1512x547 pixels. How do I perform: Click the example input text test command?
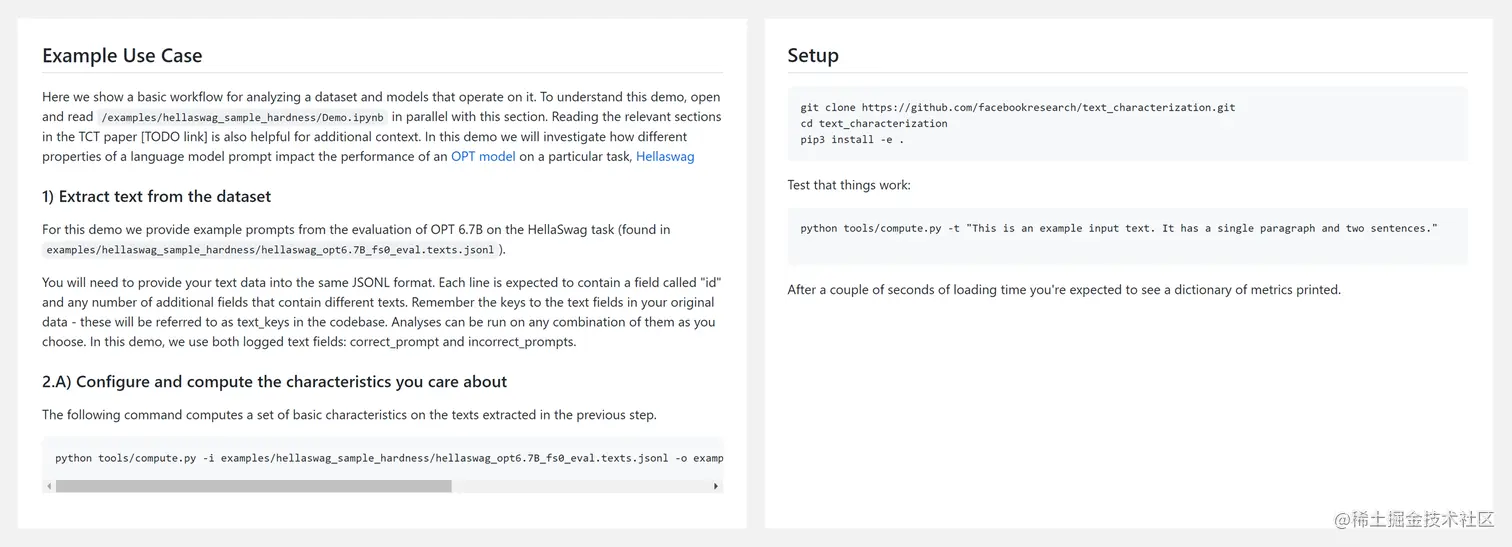tap(1118, 228)
